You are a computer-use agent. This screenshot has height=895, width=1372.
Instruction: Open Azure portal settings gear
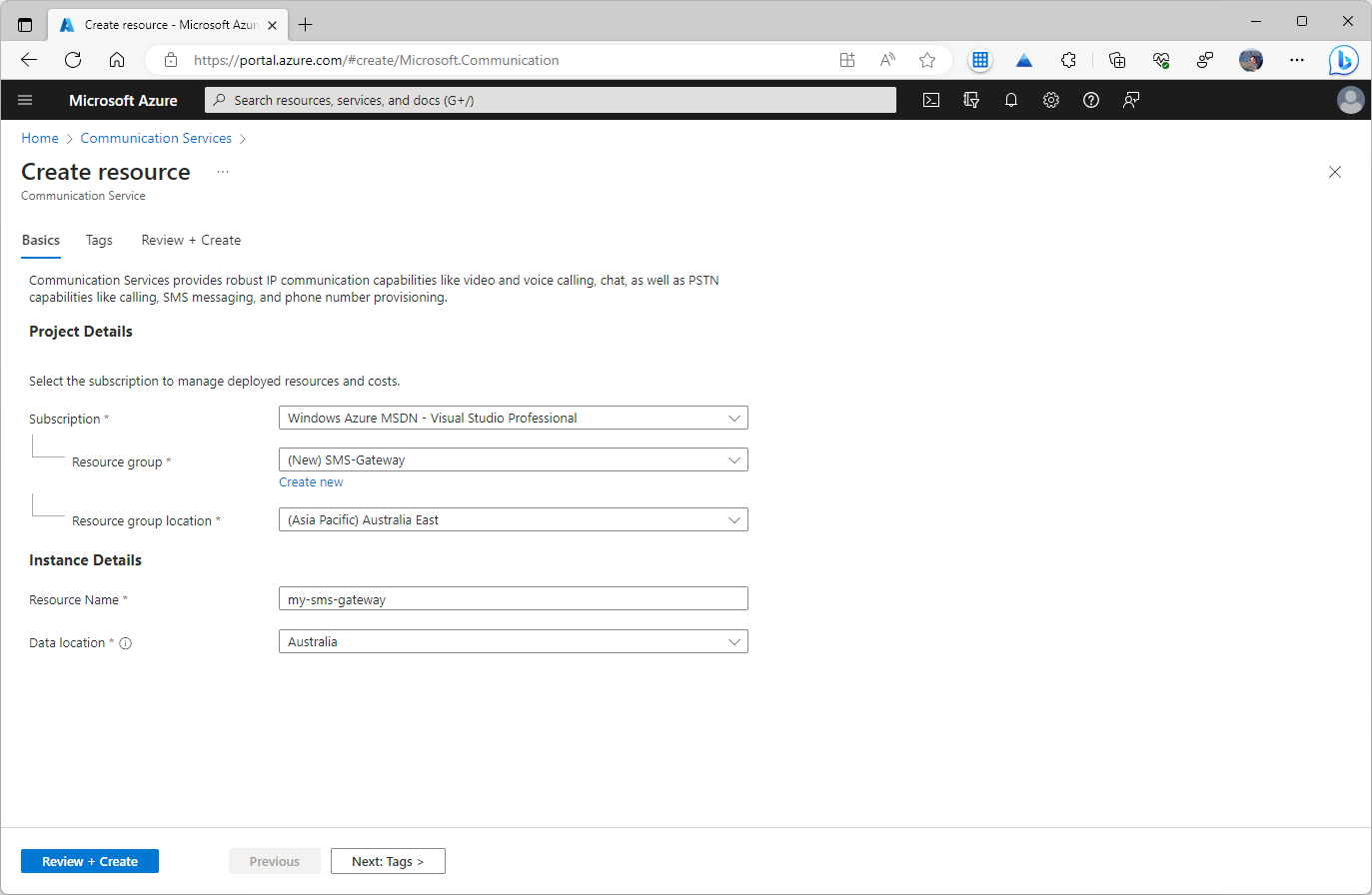[x=1051, y=100]
